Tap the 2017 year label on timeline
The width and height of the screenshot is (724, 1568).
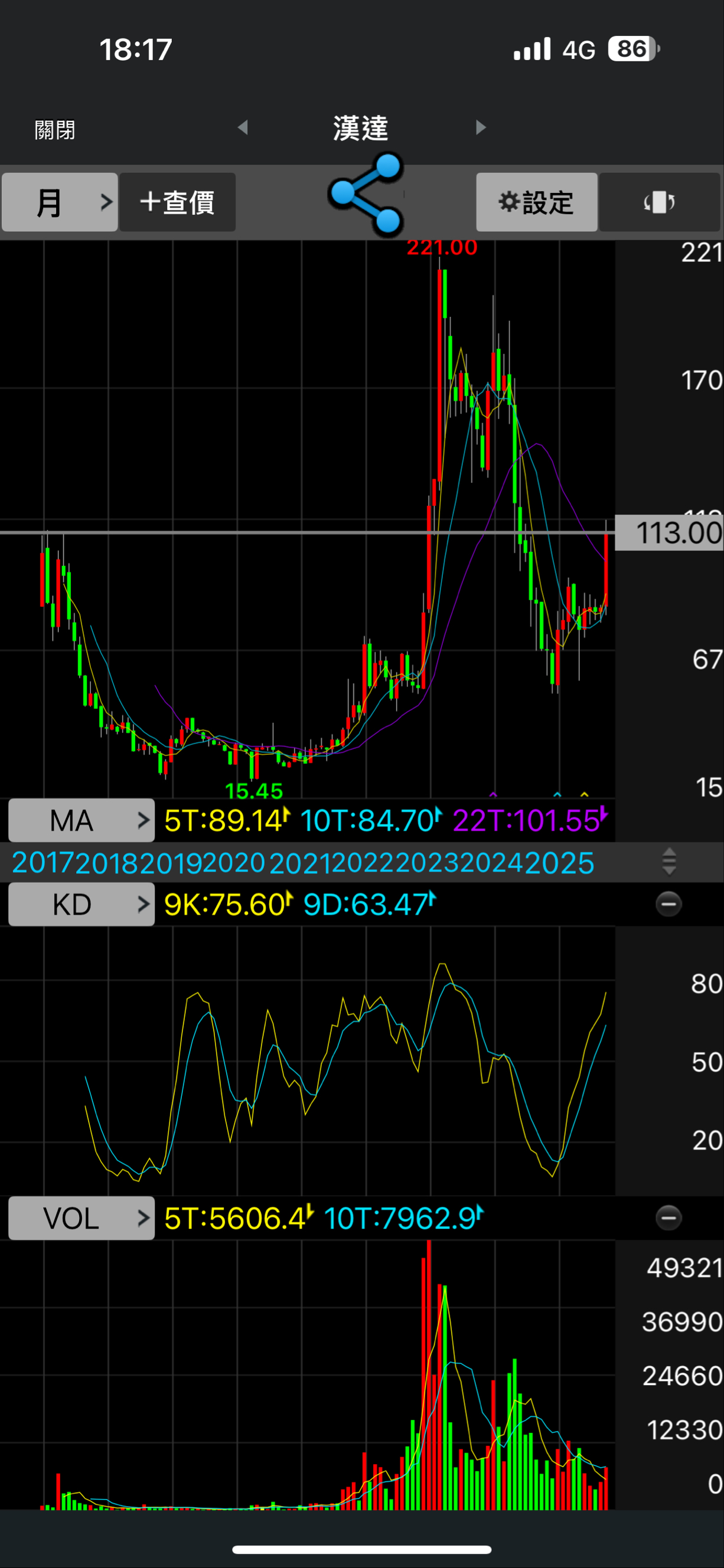point(43,863)
